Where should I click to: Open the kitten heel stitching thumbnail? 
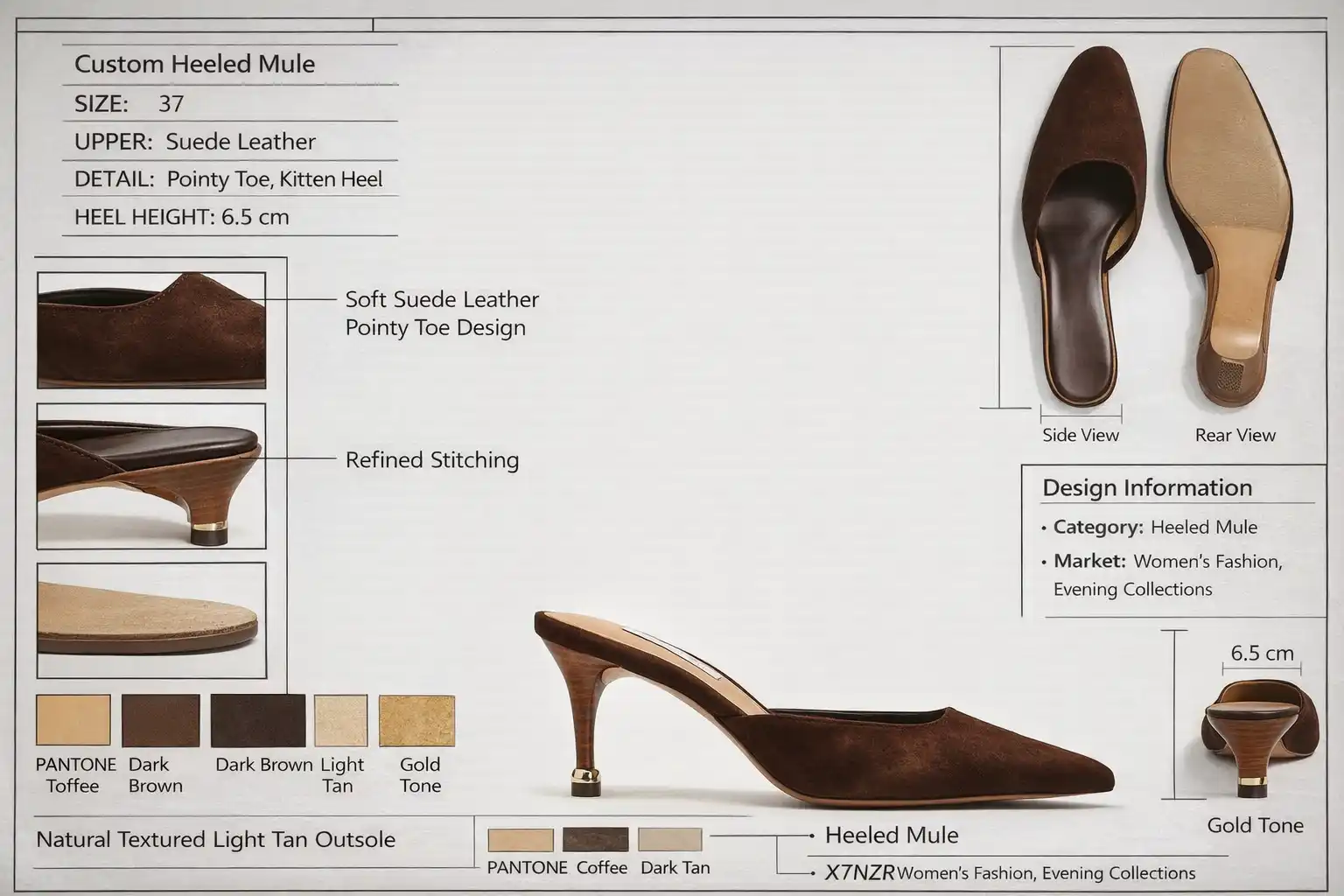point(151,476)
